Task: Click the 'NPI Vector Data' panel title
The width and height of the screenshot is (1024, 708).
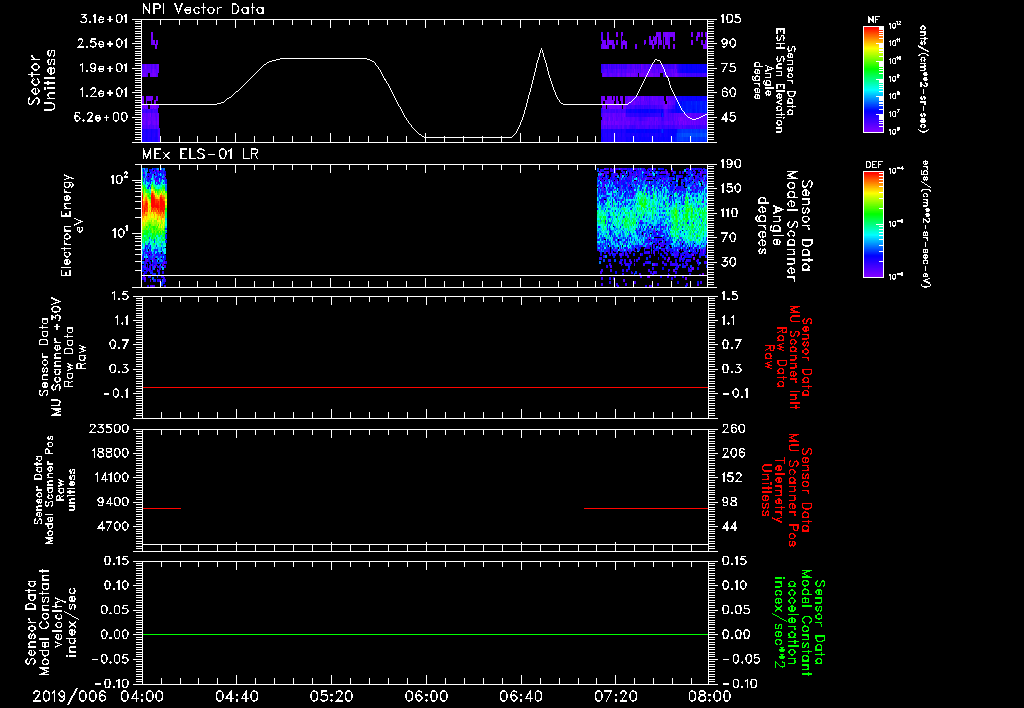Action: coord(203,9)
